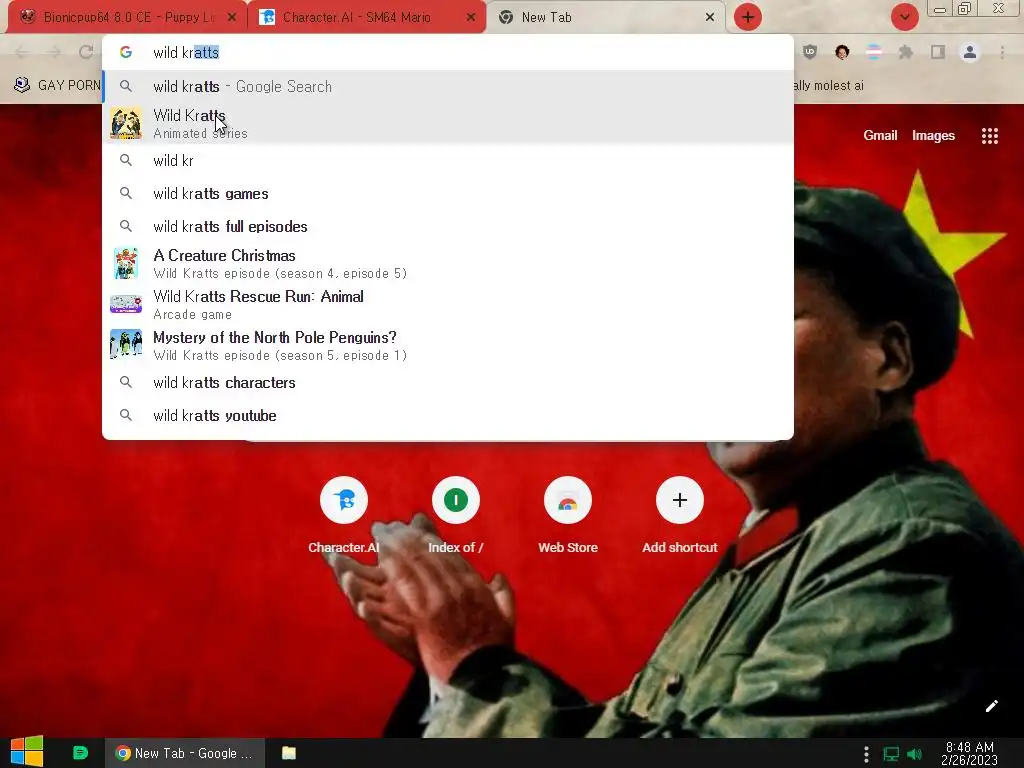
Task: Click the bookmark ending 'ally molest ai'
Action: pyautogui.click(x=829, y=86)
